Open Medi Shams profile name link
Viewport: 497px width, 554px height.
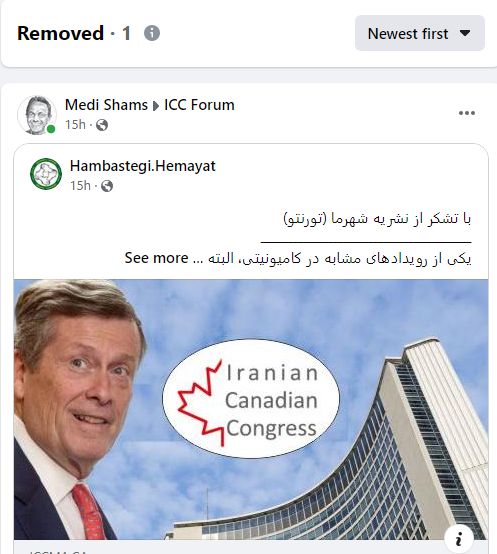coord(106,105)
